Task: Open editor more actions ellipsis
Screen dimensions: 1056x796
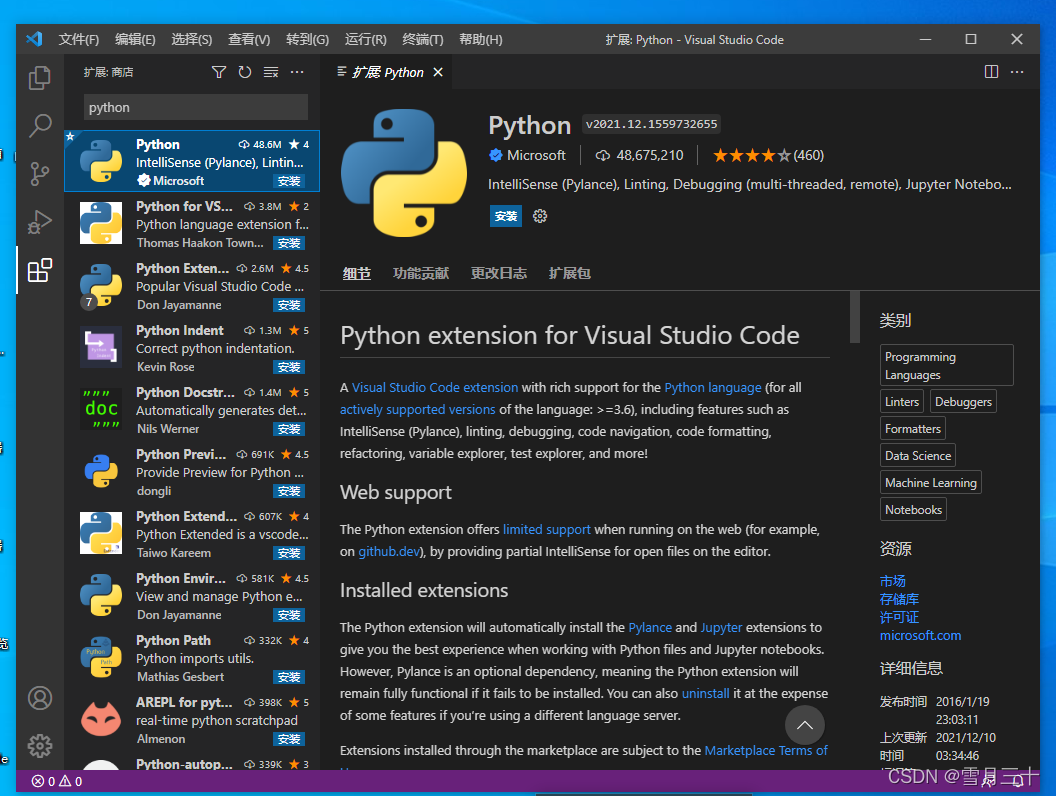Action: pos(1017,71)
